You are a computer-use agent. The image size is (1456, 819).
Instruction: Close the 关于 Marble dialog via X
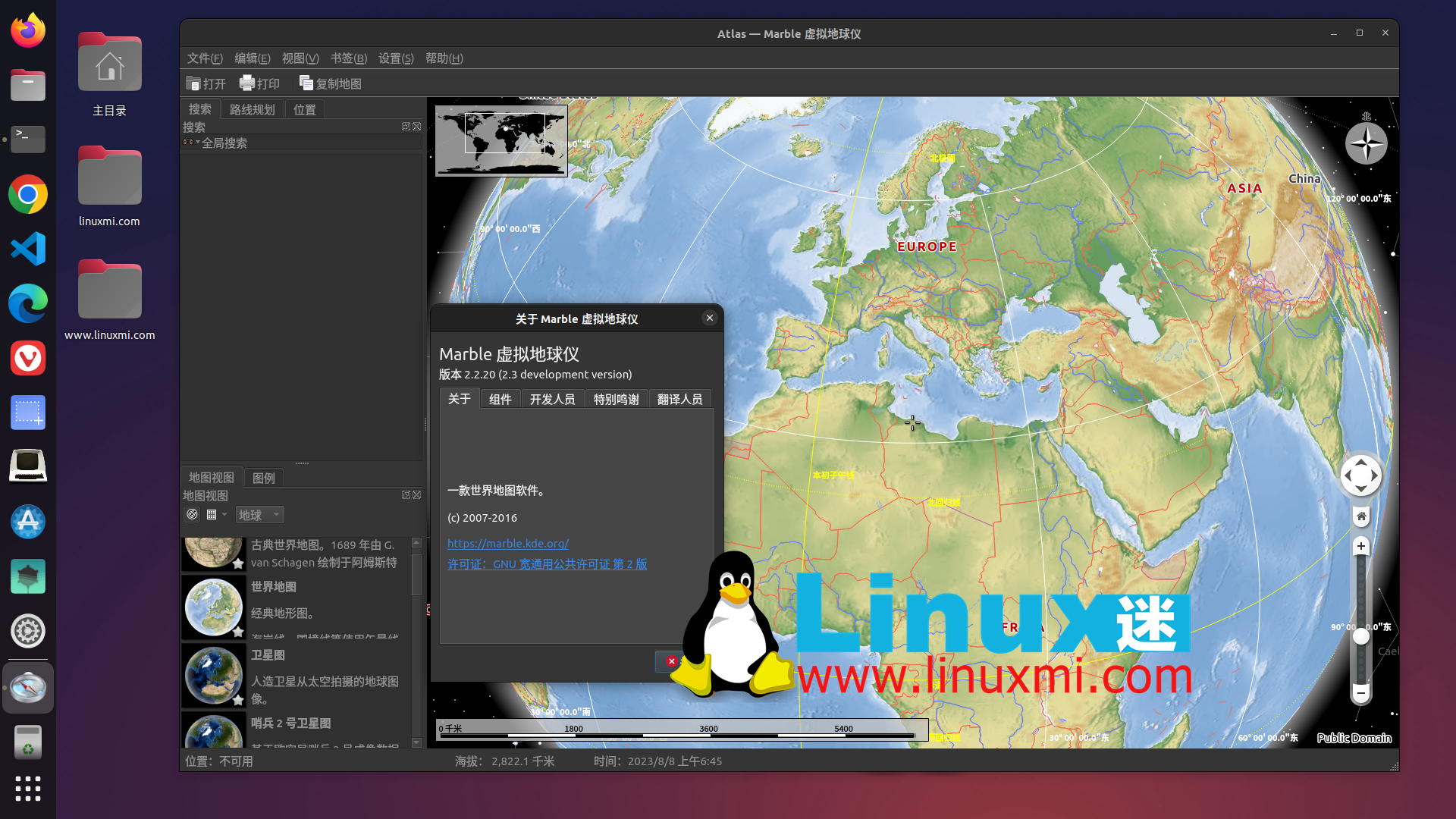pyautogui.click(x=709, y=318)
